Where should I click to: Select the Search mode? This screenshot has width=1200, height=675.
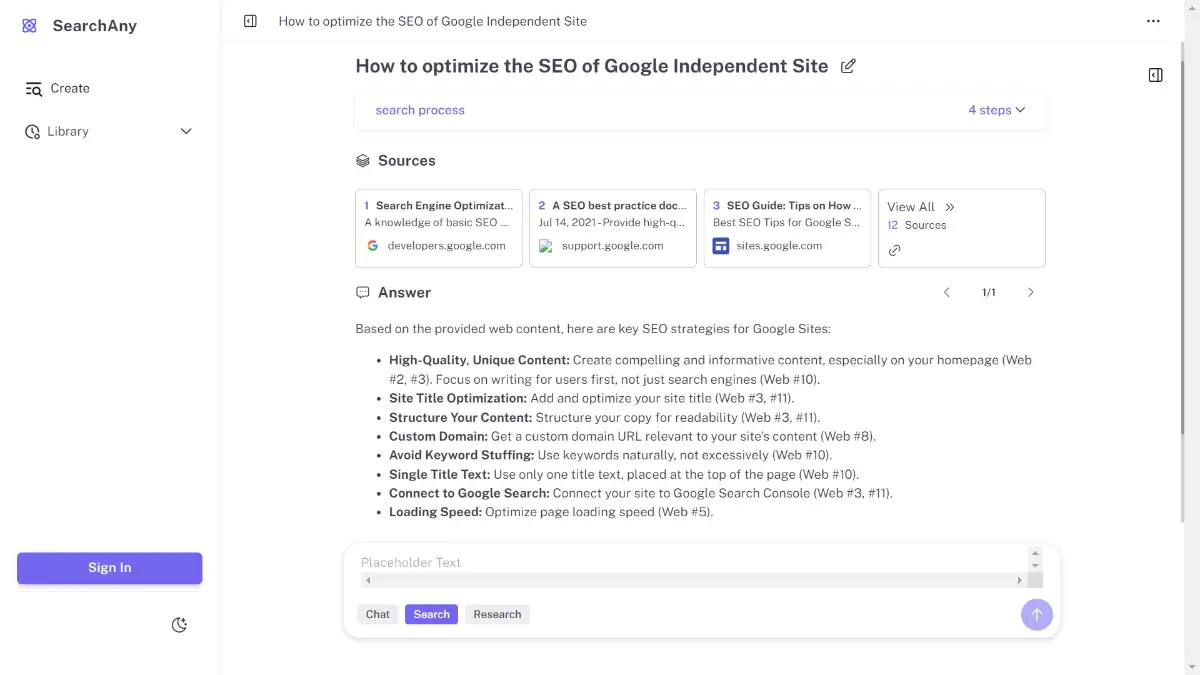[431, 614]
